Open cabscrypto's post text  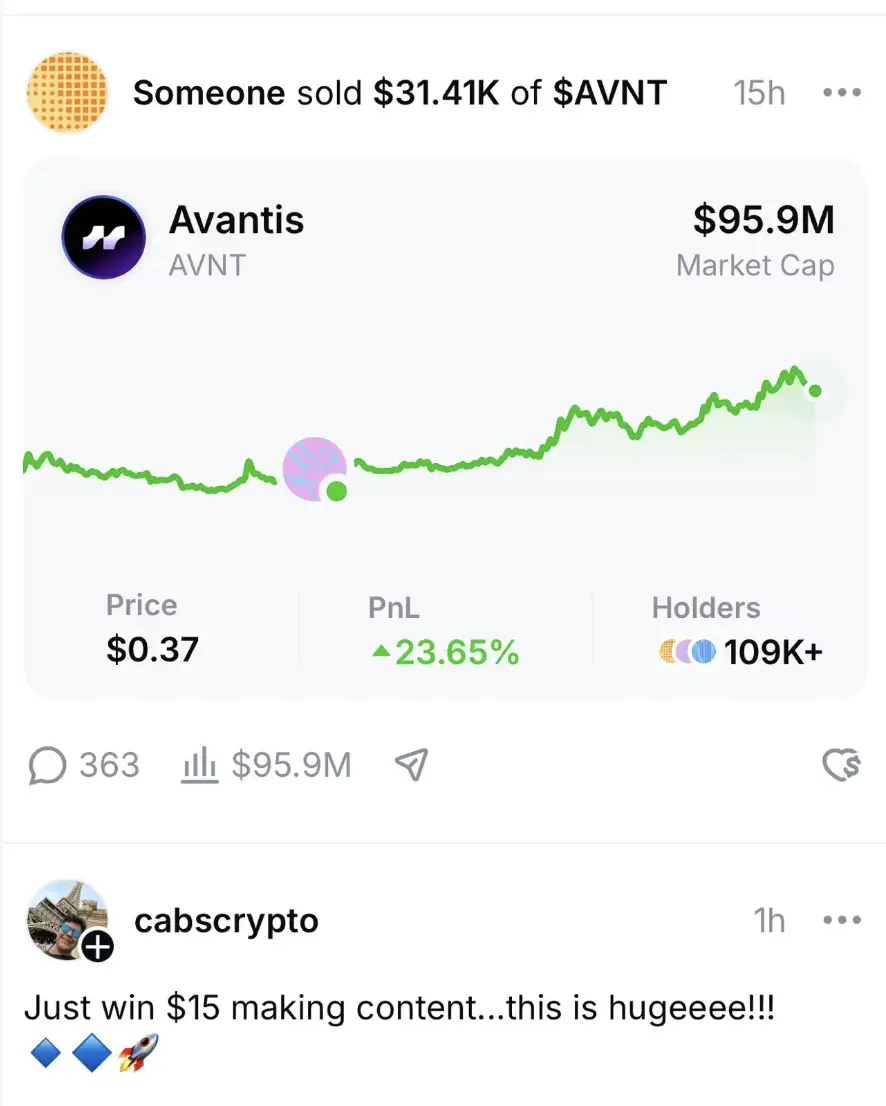pos(400,1007)
